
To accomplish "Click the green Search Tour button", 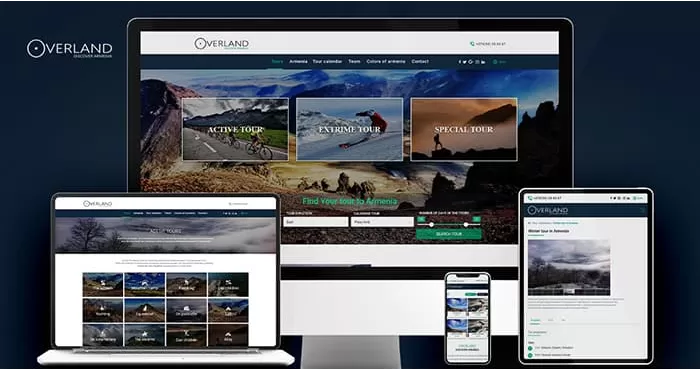I will coord(449,234).
